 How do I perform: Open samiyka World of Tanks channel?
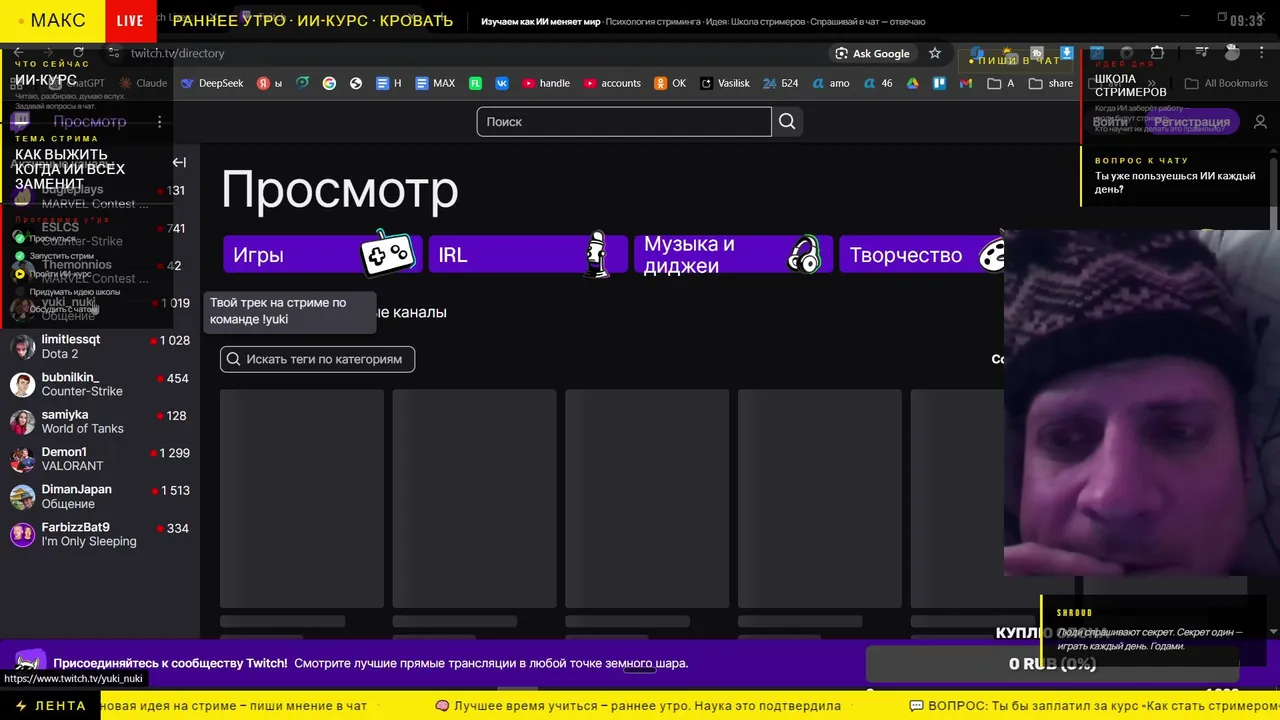tap(100, 421)
